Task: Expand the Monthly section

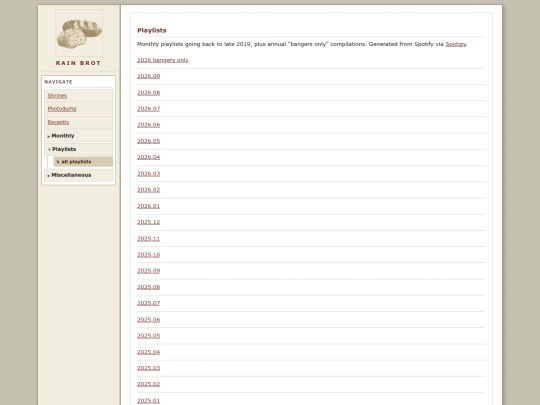Action: tap(79, 136)
